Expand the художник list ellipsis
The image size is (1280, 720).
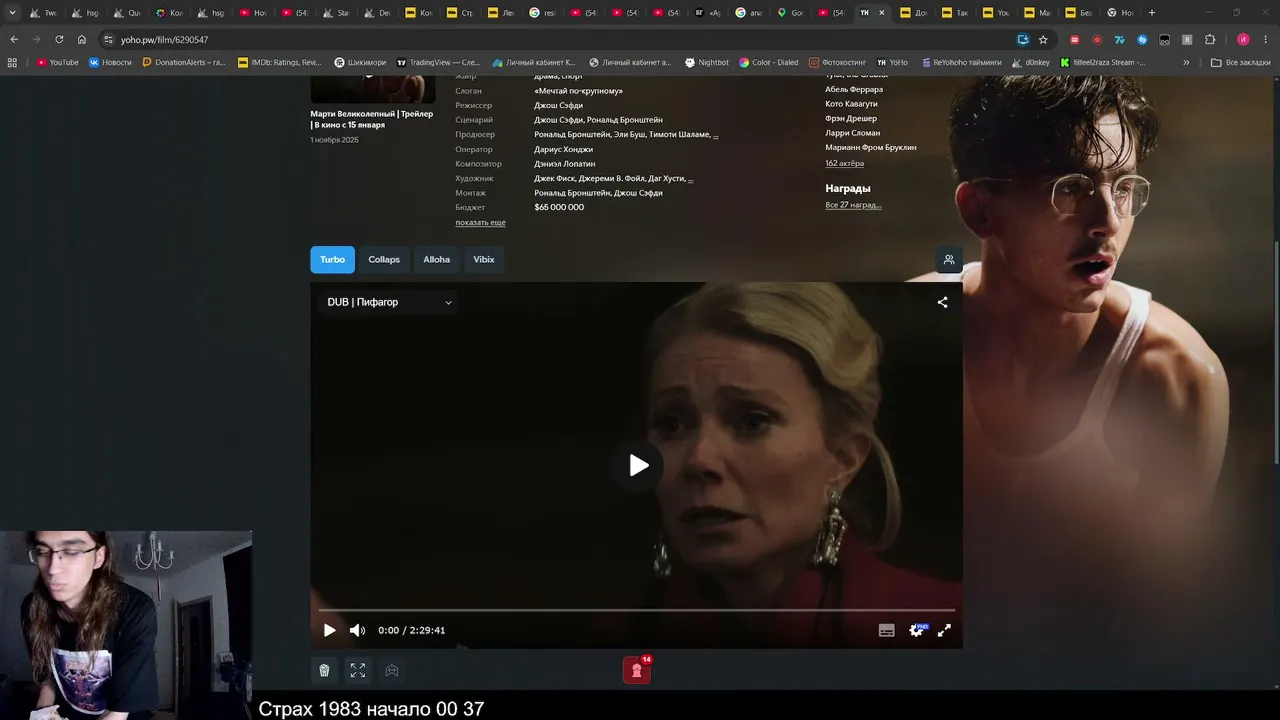click(x=690, y=179)
